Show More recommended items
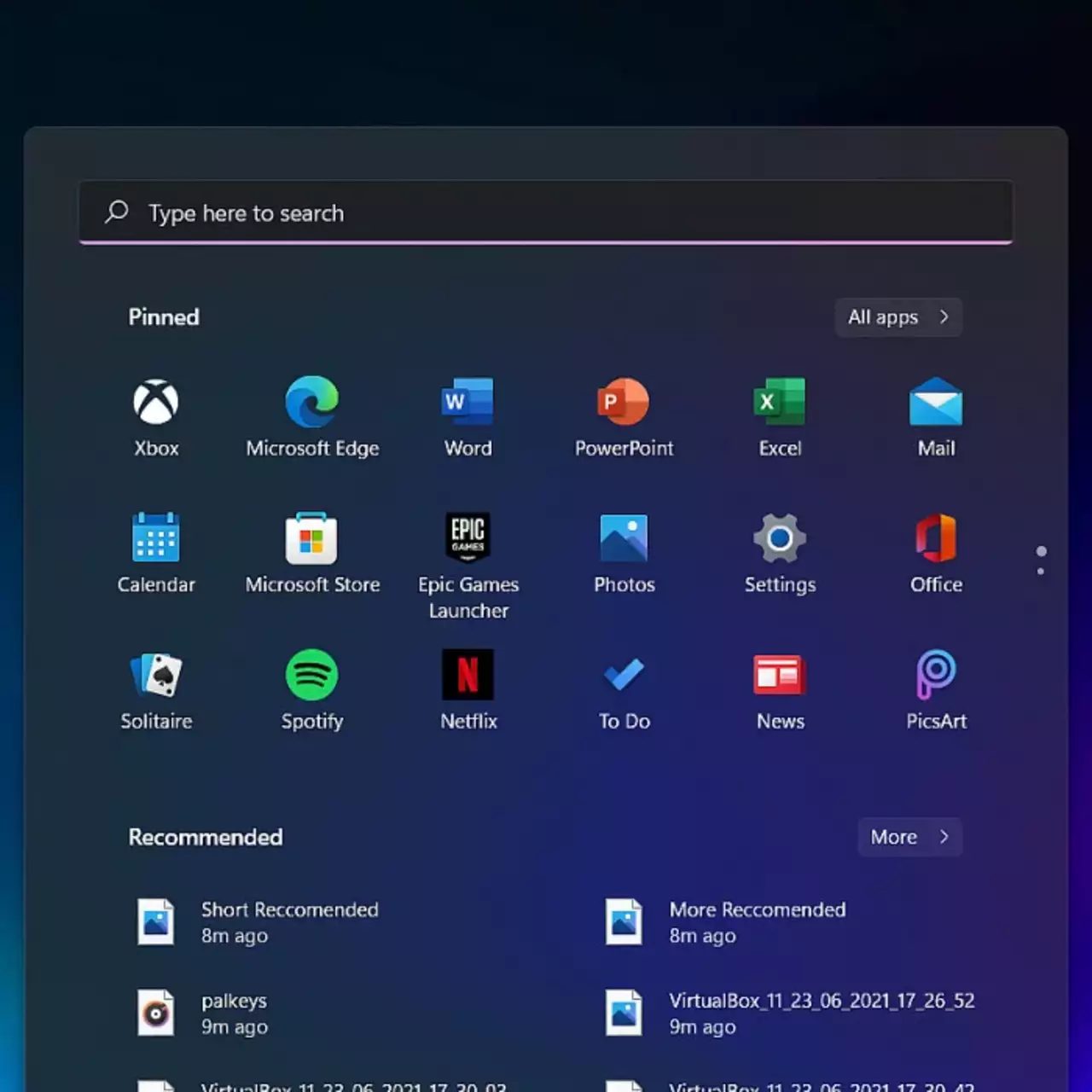The height and width of the screenshot is (1092, 1092). pos(909,837)
